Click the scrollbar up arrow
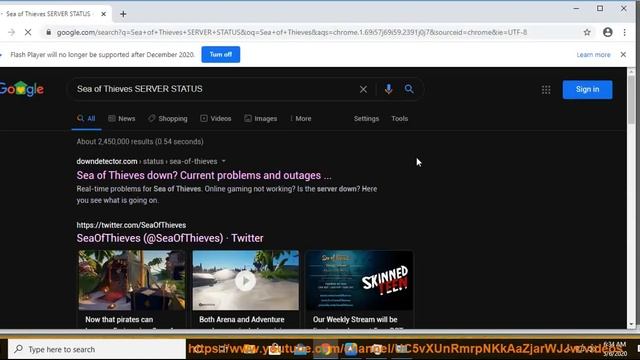This screenshot has height=360, width=640. pos(631,71)
